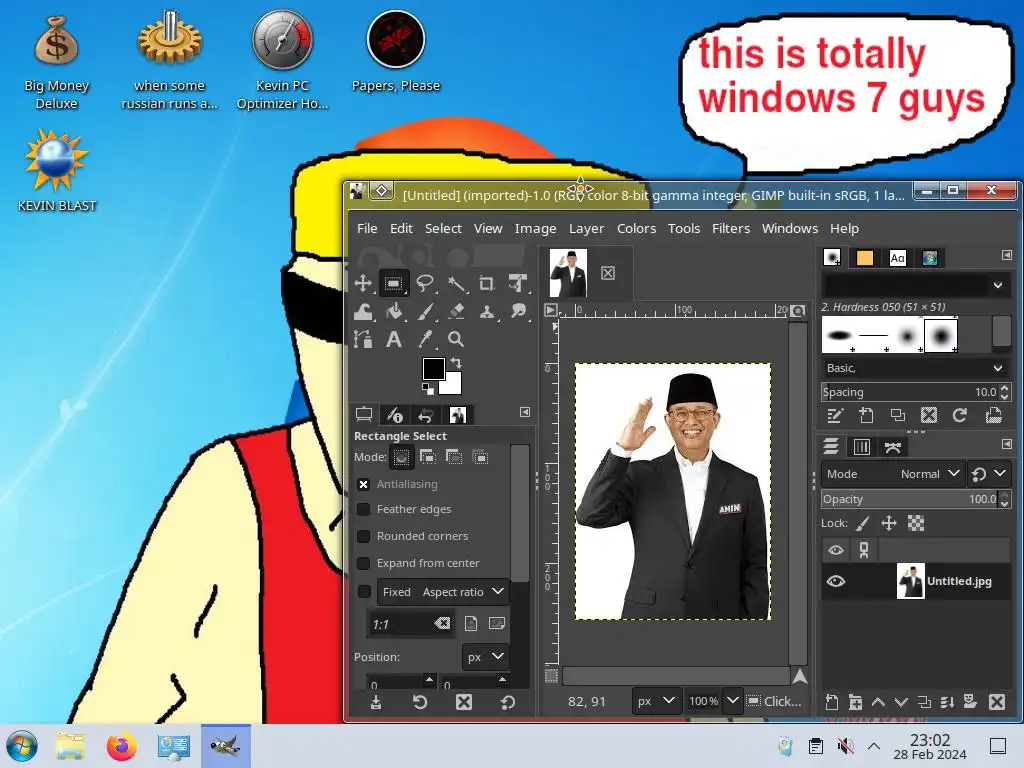Reset colors to default black and white
1024x768 pixels.
coord(428,389)
